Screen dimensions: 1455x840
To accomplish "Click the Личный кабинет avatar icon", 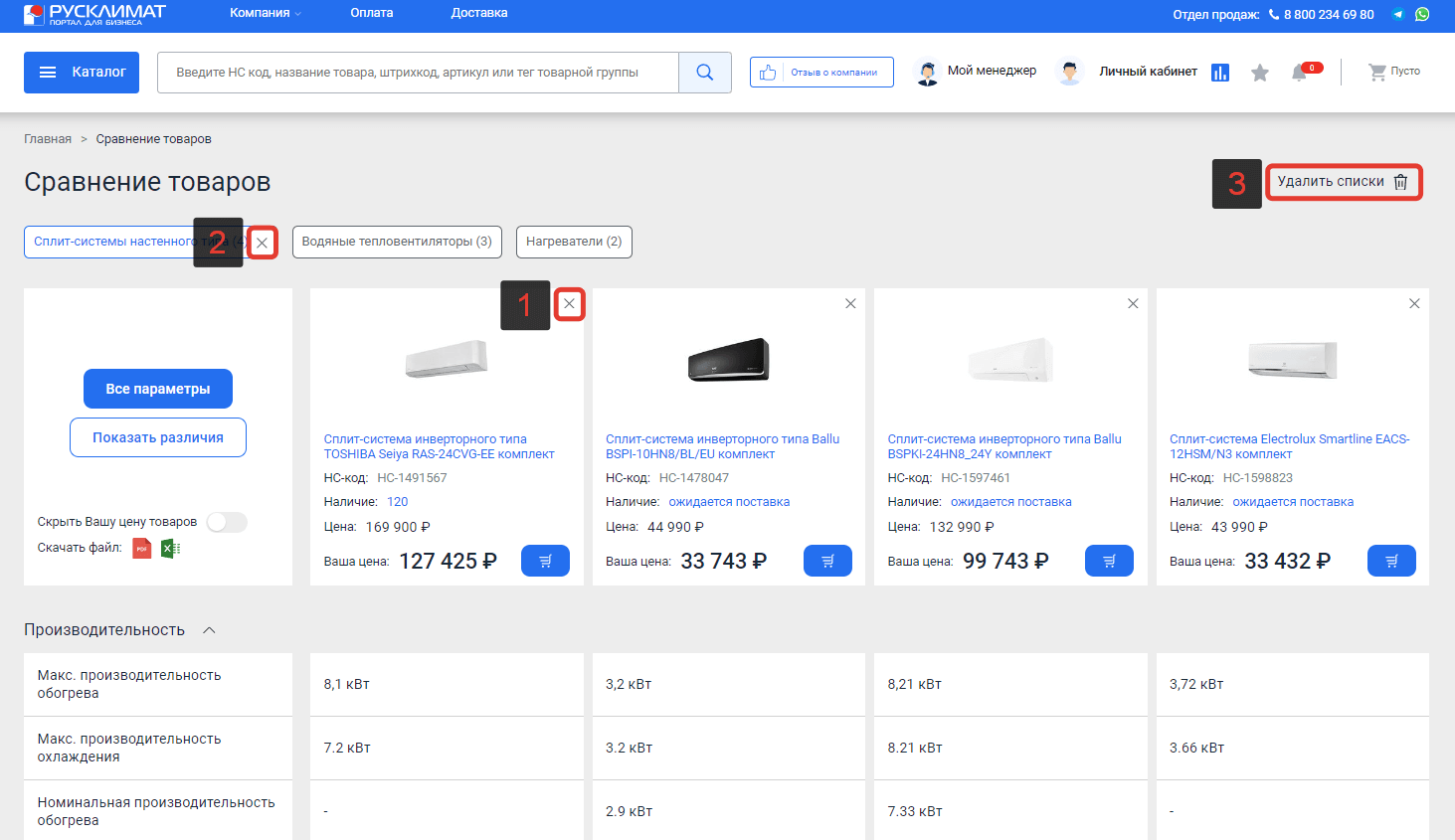I will [x=1070, y=73].
